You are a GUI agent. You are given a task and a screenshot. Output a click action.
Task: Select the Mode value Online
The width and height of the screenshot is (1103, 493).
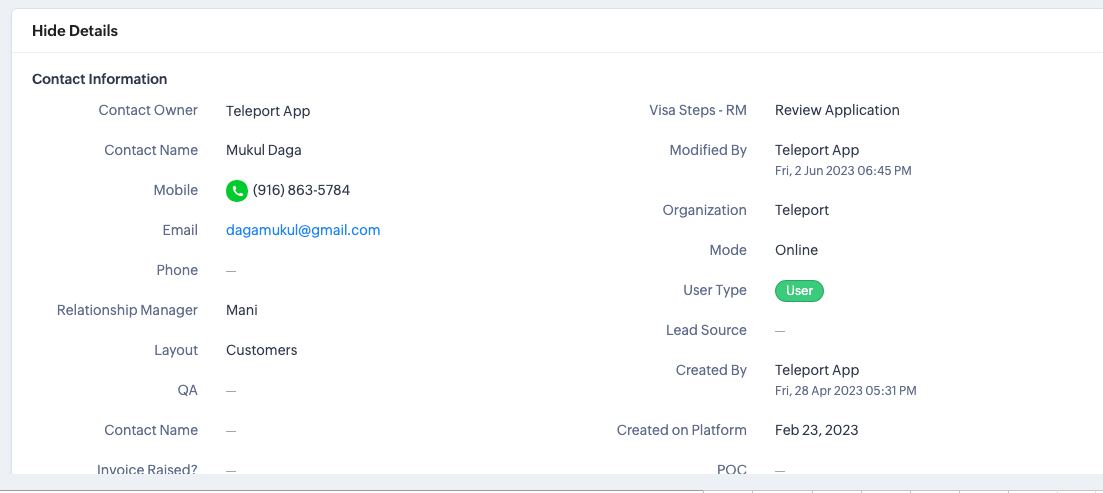(796, 250)
